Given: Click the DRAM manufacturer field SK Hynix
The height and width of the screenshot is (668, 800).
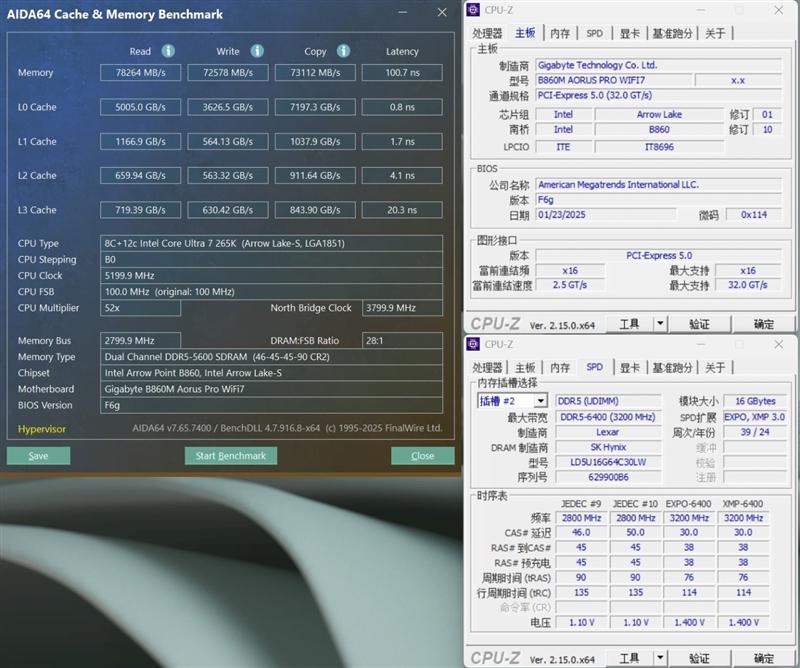Looking at the screenshot, I should (608, 447).
